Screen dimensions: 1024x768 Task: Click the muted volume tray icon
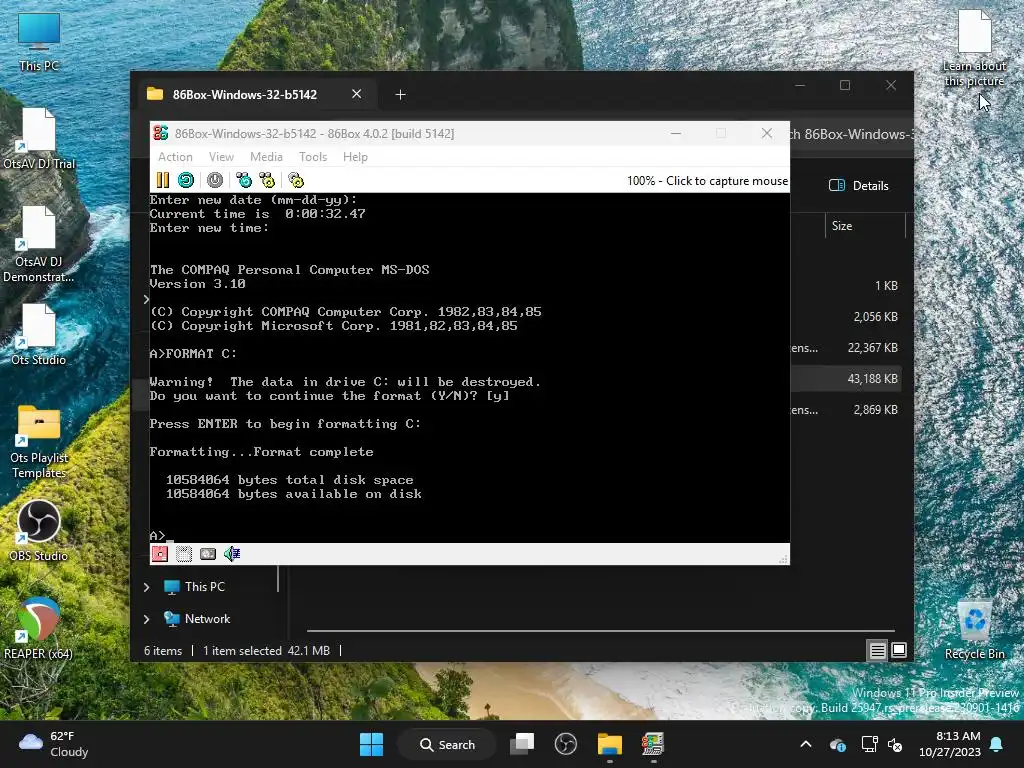coord(895,744)
